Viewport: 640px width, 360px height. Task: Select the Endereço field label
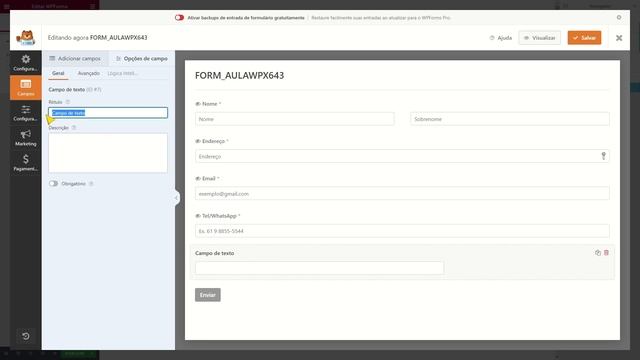click(x=213, y=141)
